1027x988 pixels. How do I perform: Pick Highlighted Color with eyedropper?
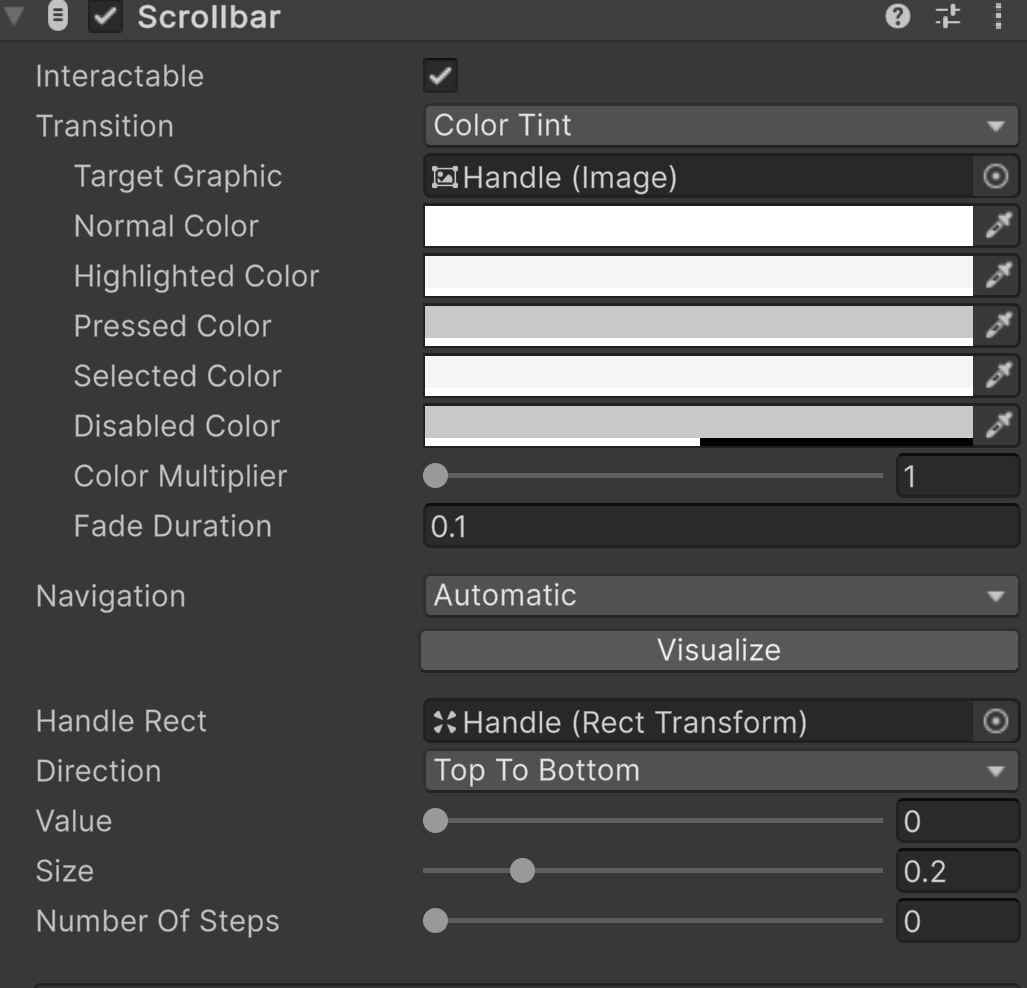click(x=998, y=276)
